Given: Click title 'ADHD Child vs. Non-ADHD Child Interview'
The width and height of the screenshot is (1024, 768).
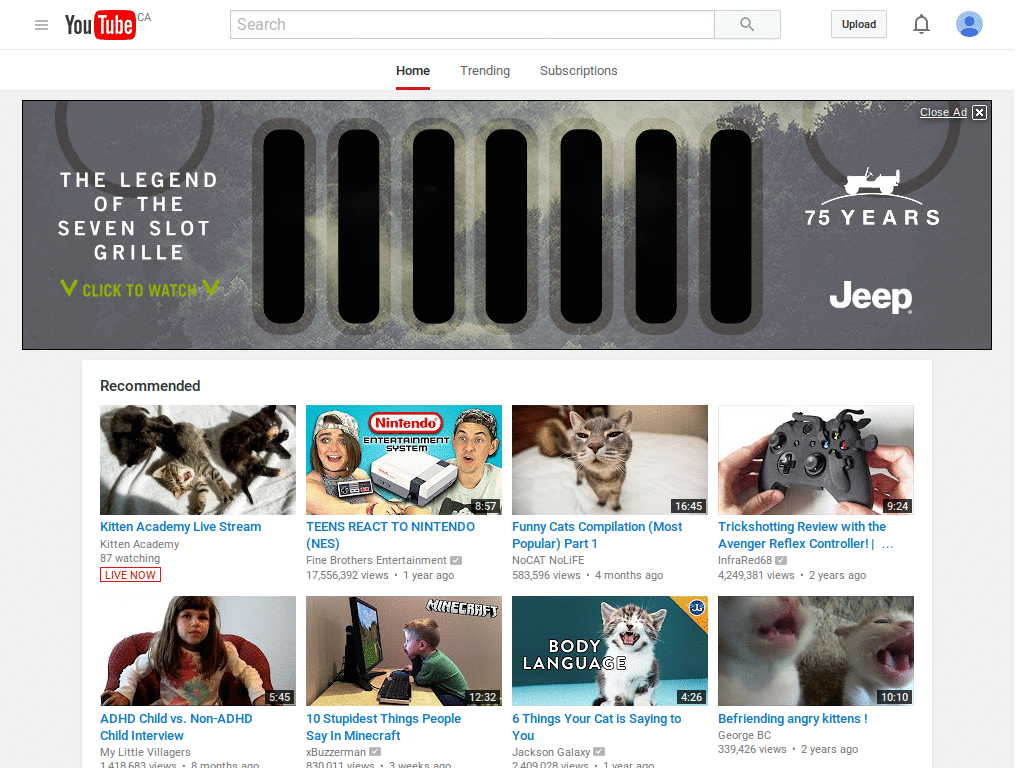Looking at the screenshot, I should pyautogui.click(x=176, y=727).
